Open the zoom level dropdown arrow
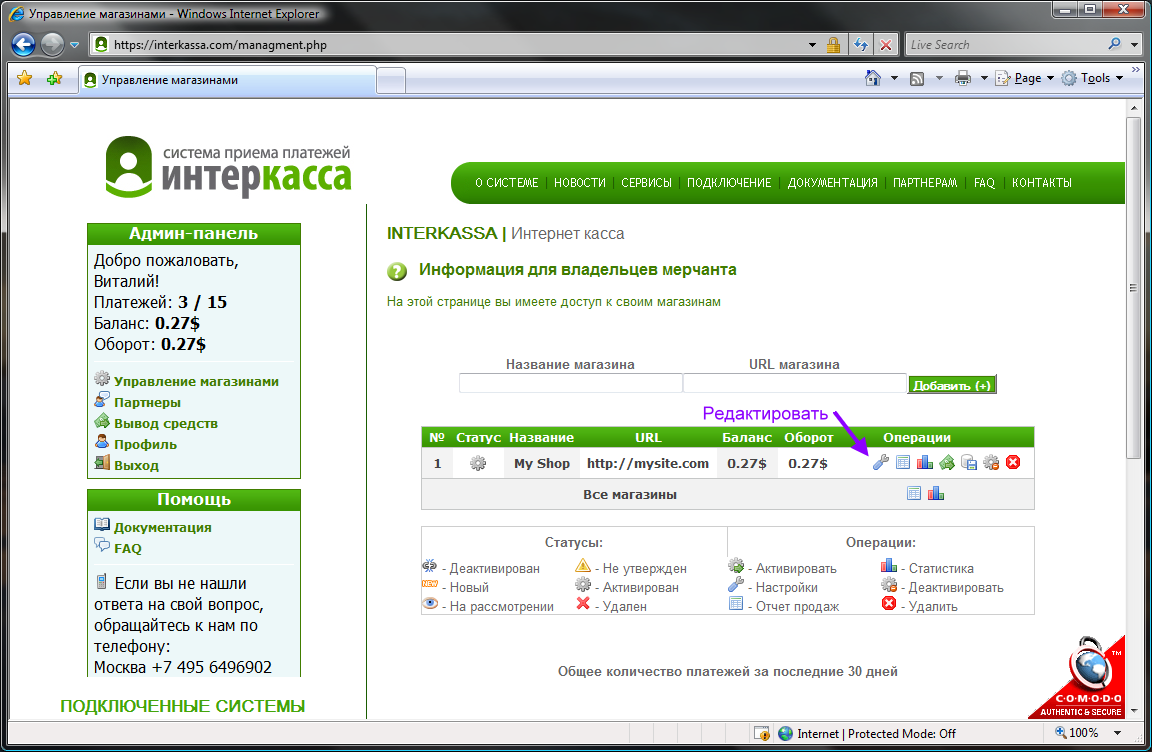Viewport: 1152px width, 752px height. [1117, 733]
